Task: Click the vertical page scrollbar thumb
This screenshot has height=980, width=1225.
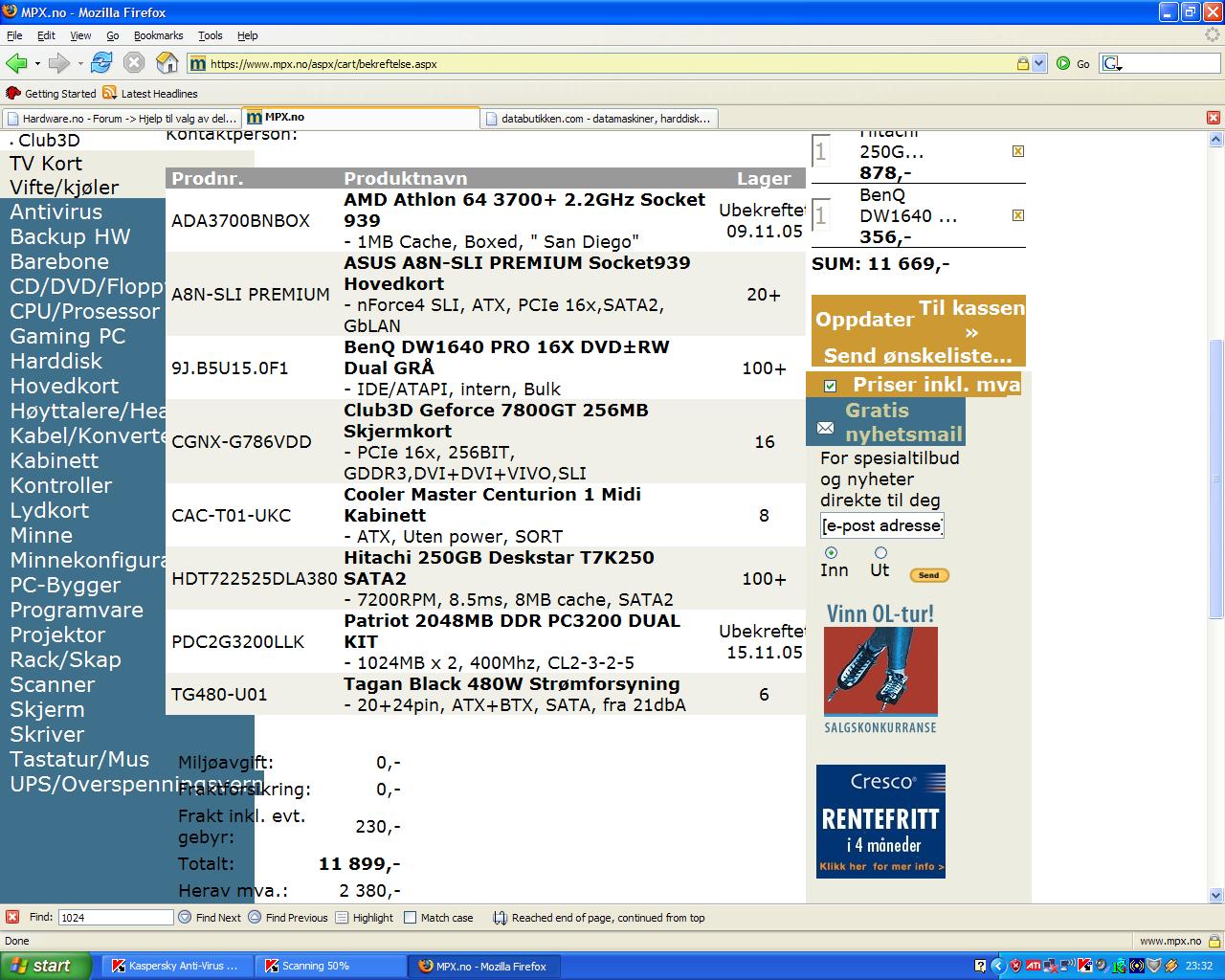Action: click(x=1216, y=479)
